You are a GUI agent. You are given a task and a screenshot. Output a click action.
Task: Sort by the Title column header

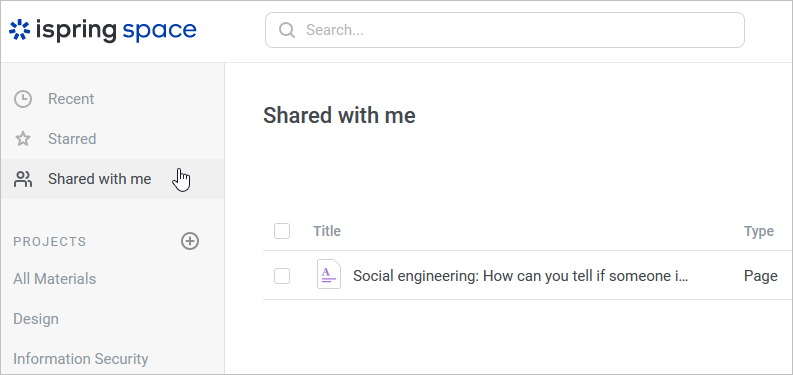[327, 231]
